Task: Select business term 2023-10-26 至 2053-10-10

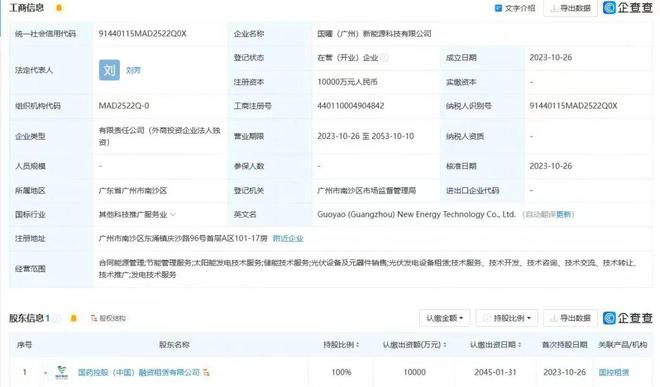Action: (366, 136)
